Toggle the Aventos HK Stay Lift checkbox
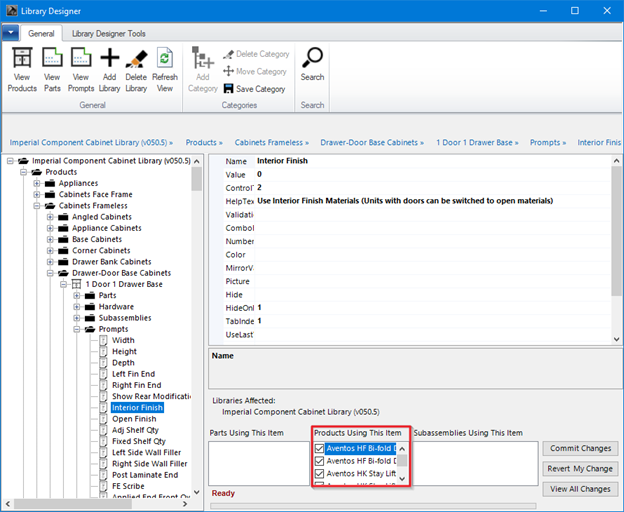 [320, 474]
